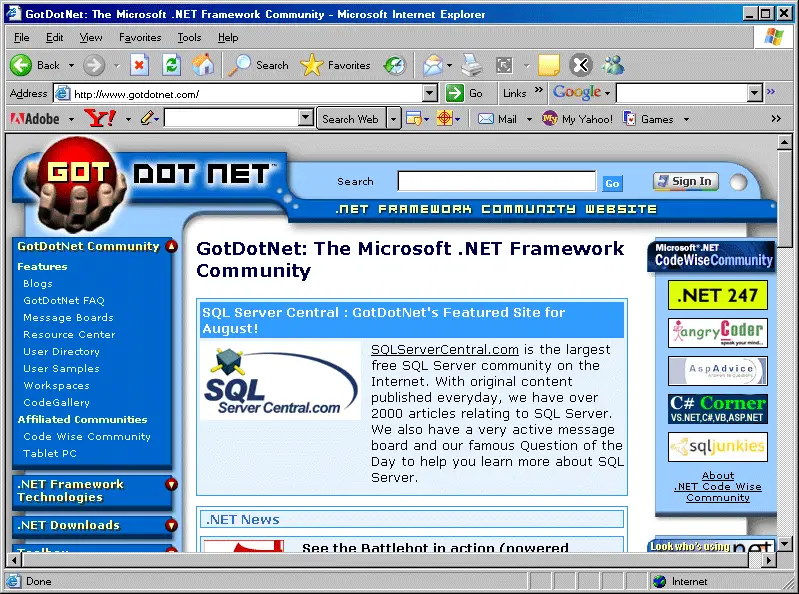Click the Google toolbar logo
Image resolution: width=799 pixels, height=594 pixels.
577,92
